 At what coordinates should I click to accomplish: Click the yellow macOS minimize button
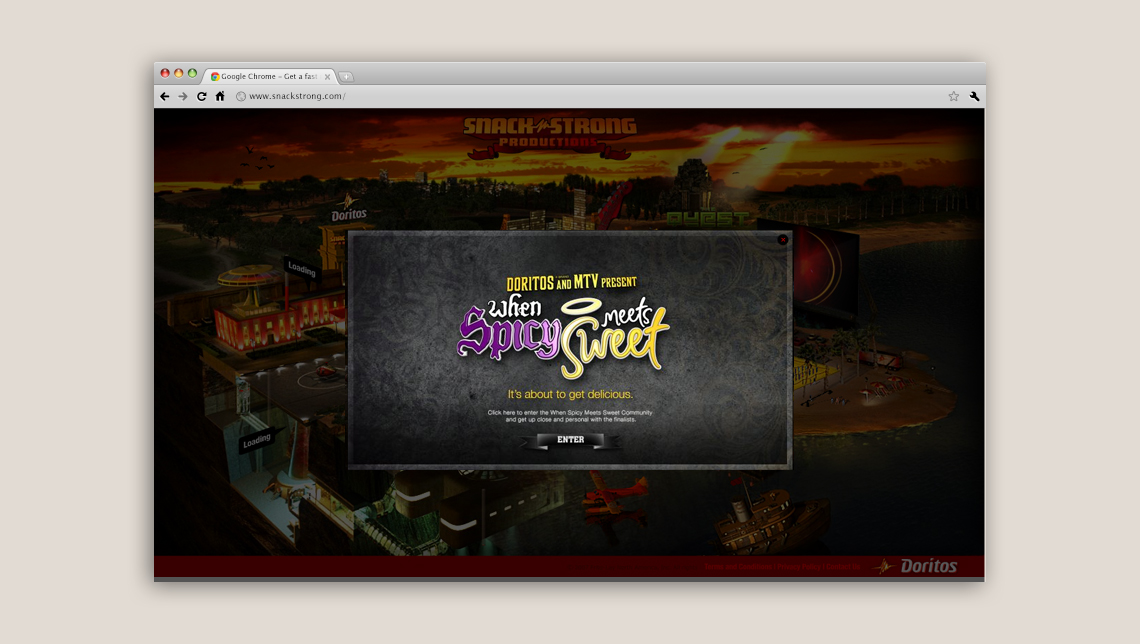pos(178,73)
